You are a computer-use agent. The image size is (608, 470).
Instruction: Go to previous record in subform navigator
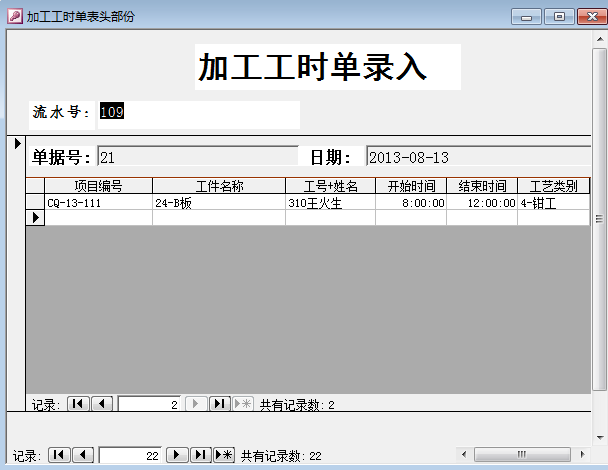[x=102, y=404]
